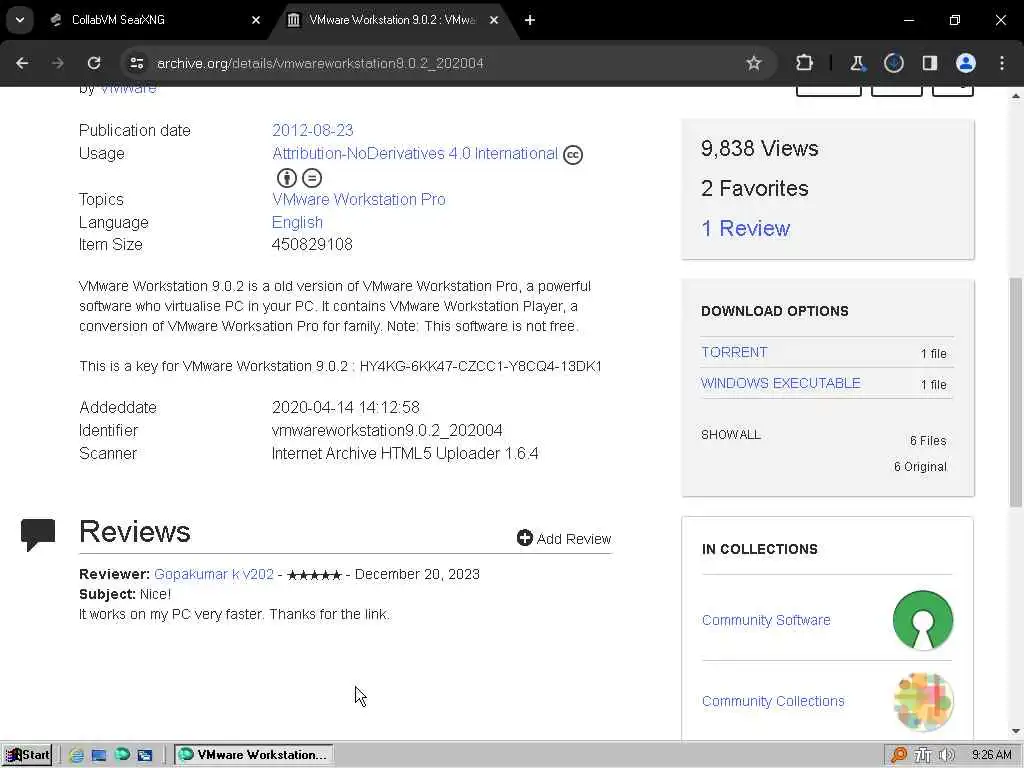Open the volume speaker tray icon
The image size is (1024, 768).
click(x=946, y=755)
